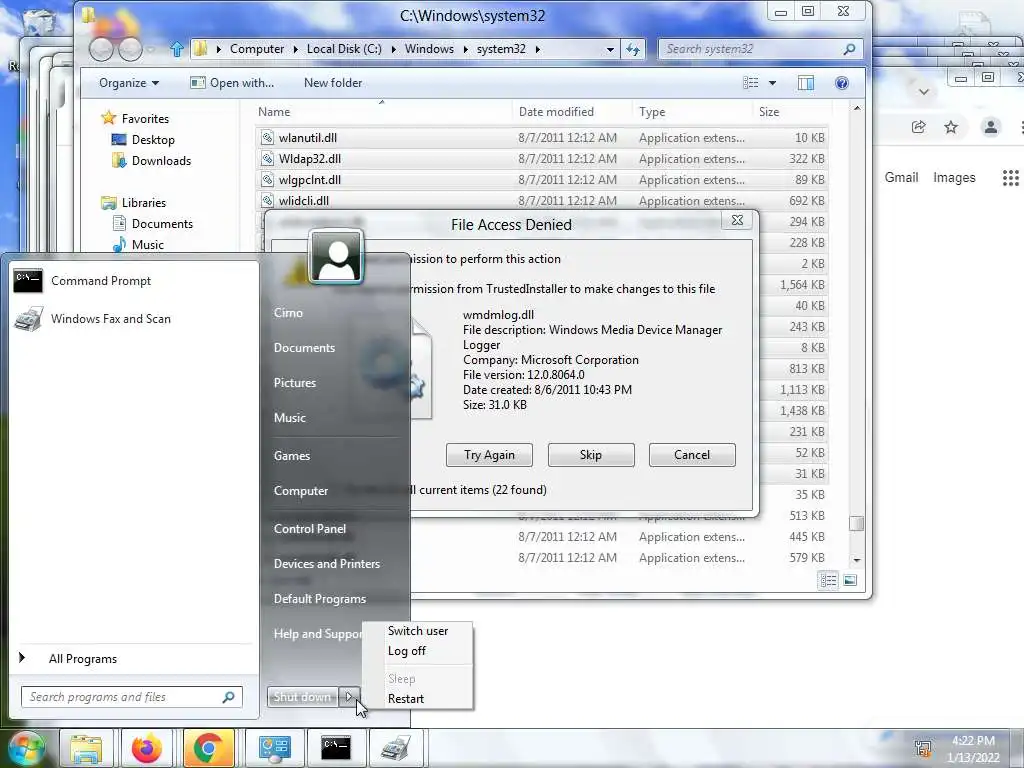Click the Chrome tab search chevron
This screenshot has width=1024, height=768.
tap(923, 91)
